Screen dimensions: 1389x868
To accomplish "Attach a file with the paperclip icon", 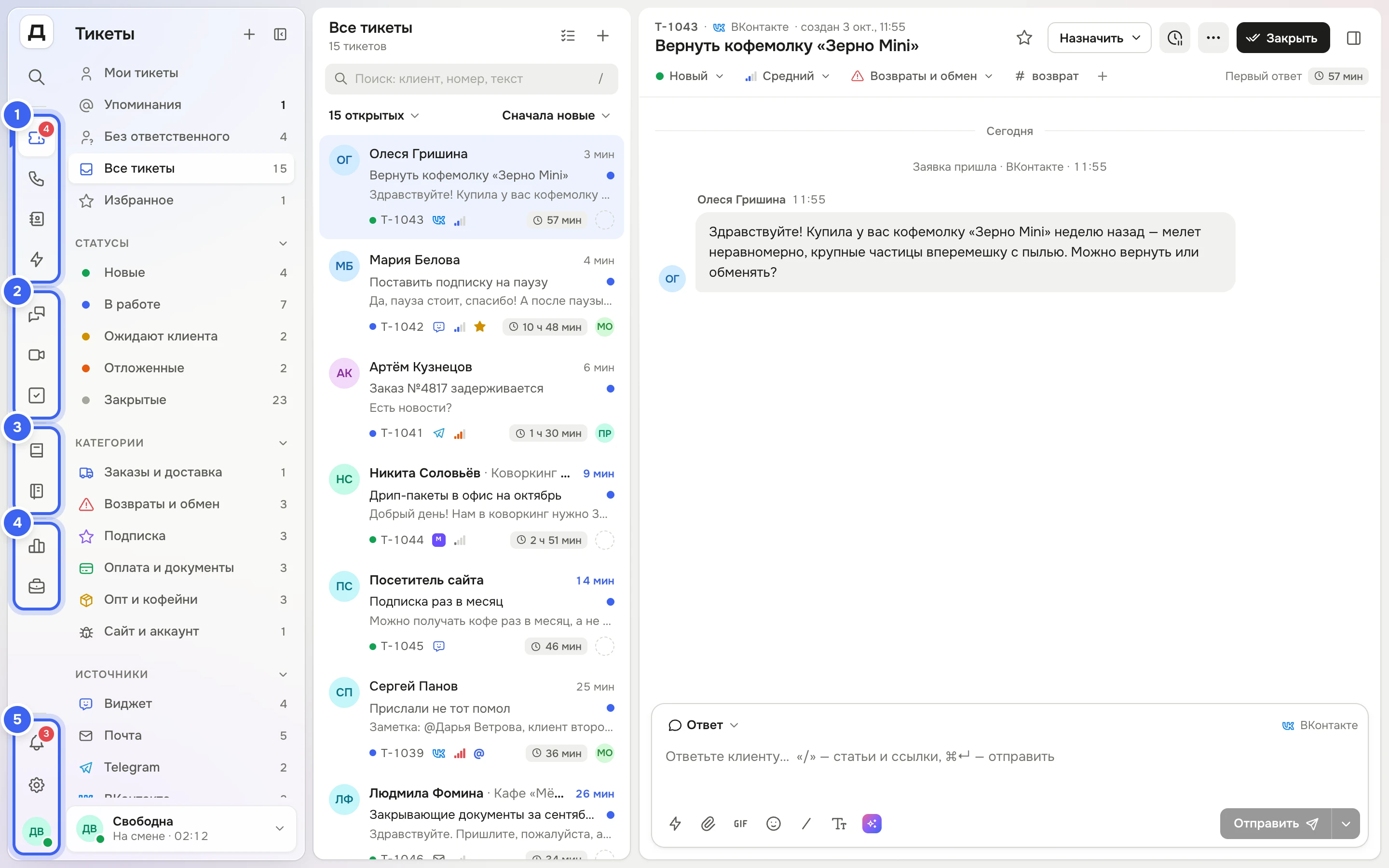I will coord(708,824).
